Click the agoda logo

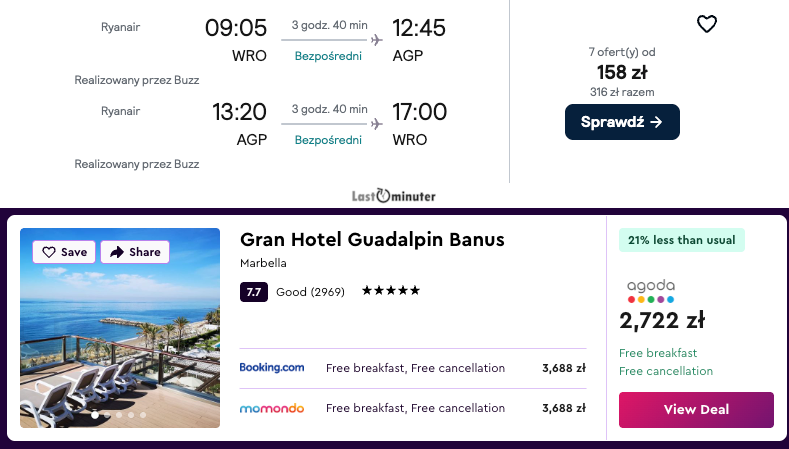651,291
